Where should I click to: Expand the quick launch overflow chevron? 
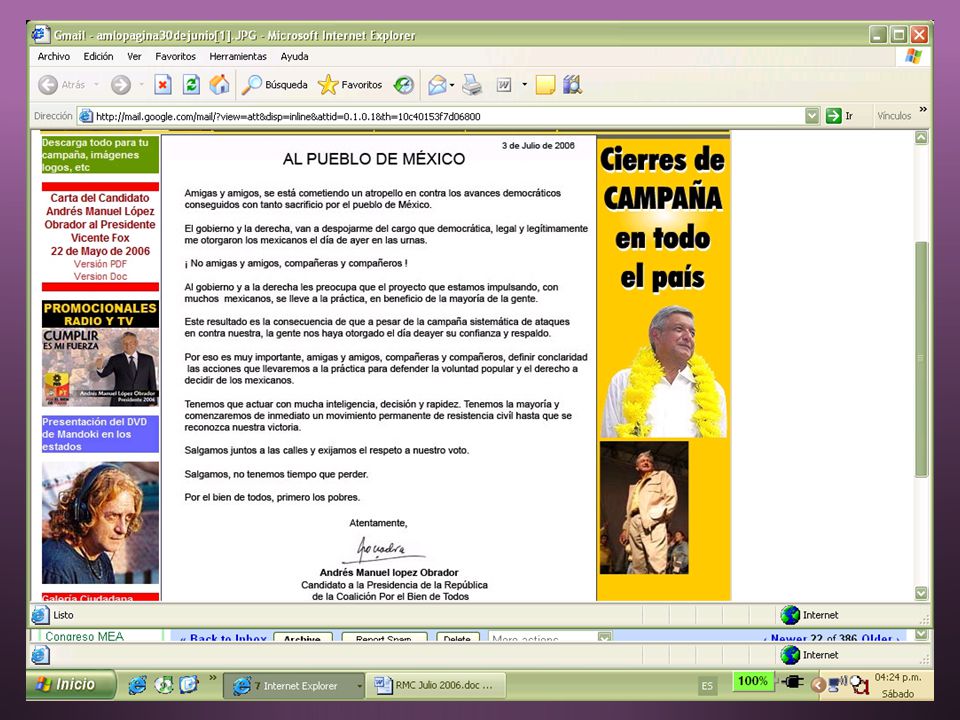[x=212, y=678]
